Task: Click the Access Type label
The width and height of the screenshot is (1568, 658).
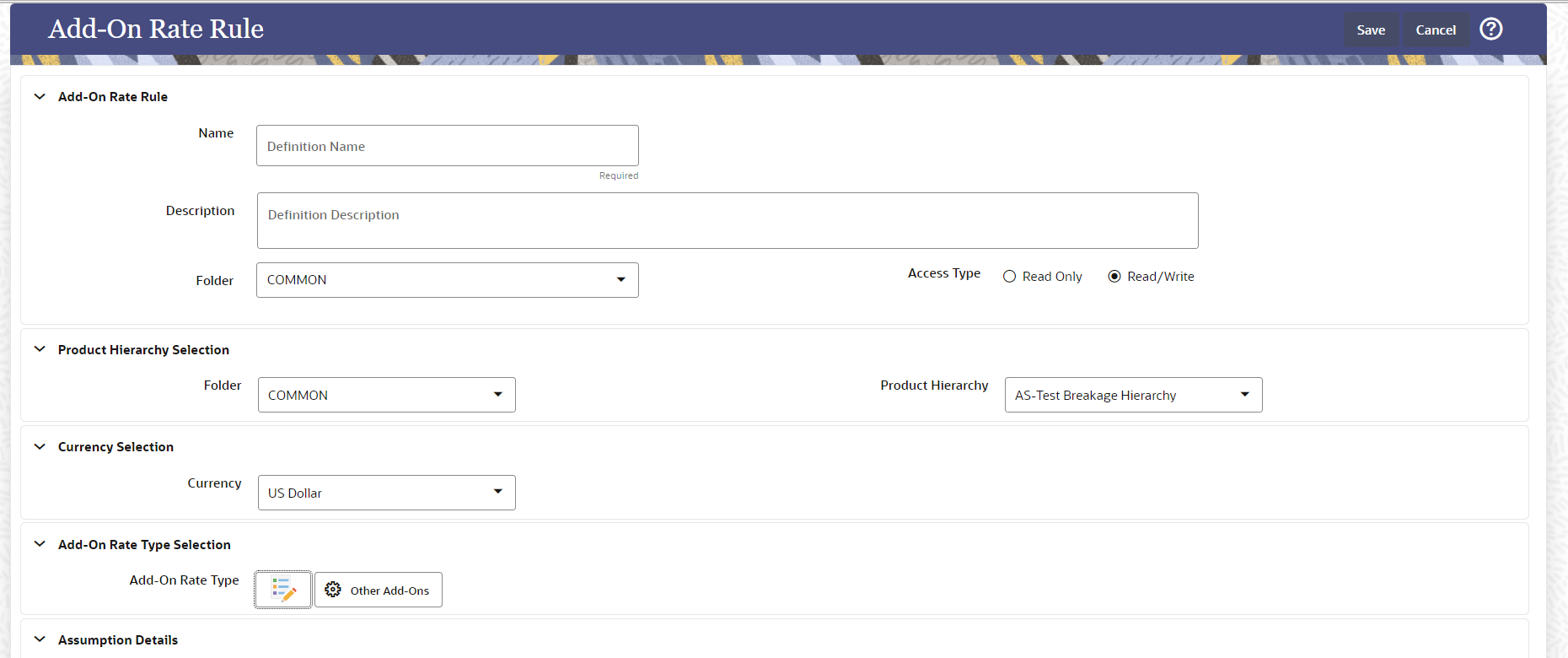Action: [x=944, y=273]
